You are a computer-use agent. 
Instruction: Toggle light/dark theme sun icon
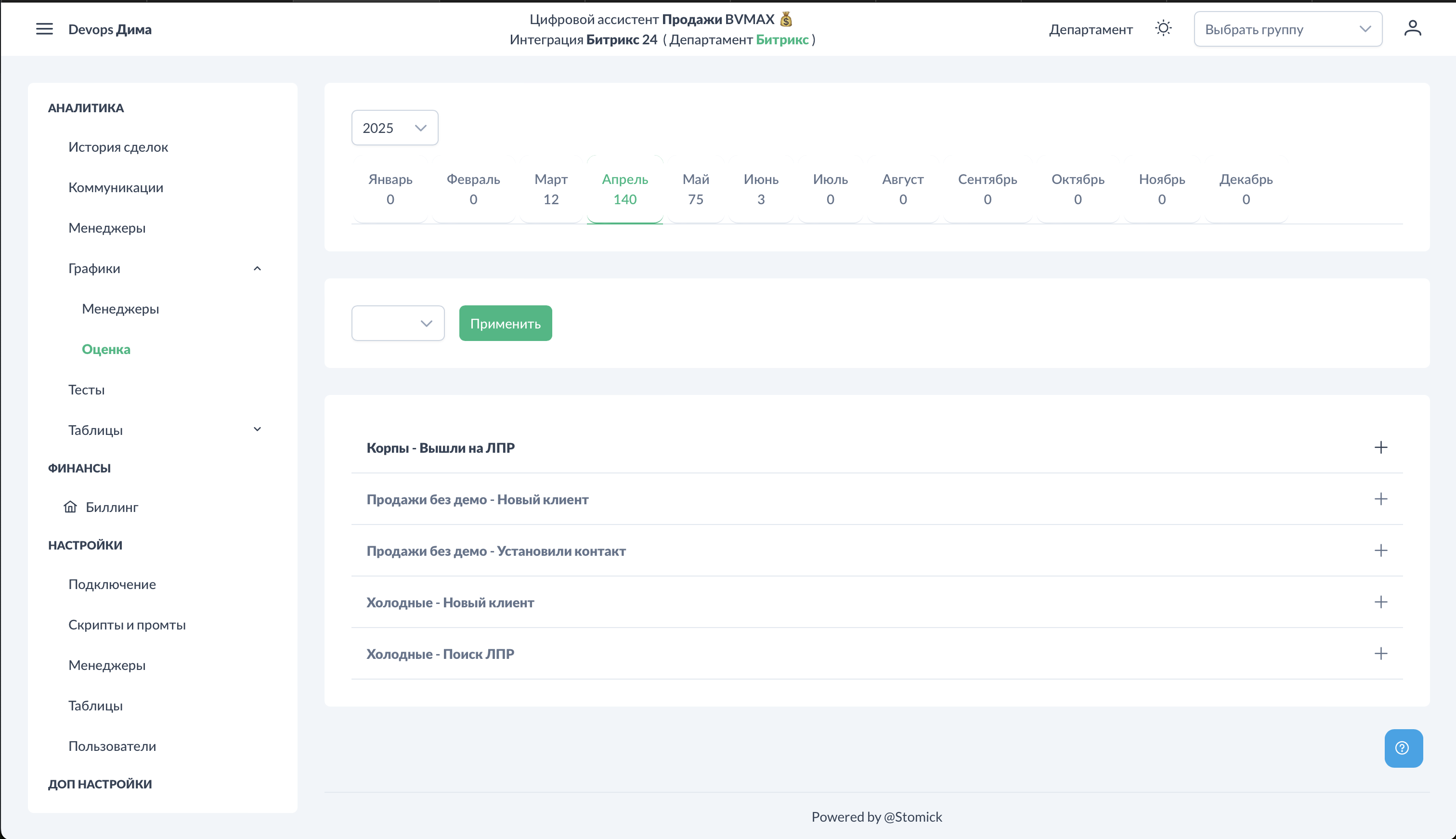point(1163,28)
